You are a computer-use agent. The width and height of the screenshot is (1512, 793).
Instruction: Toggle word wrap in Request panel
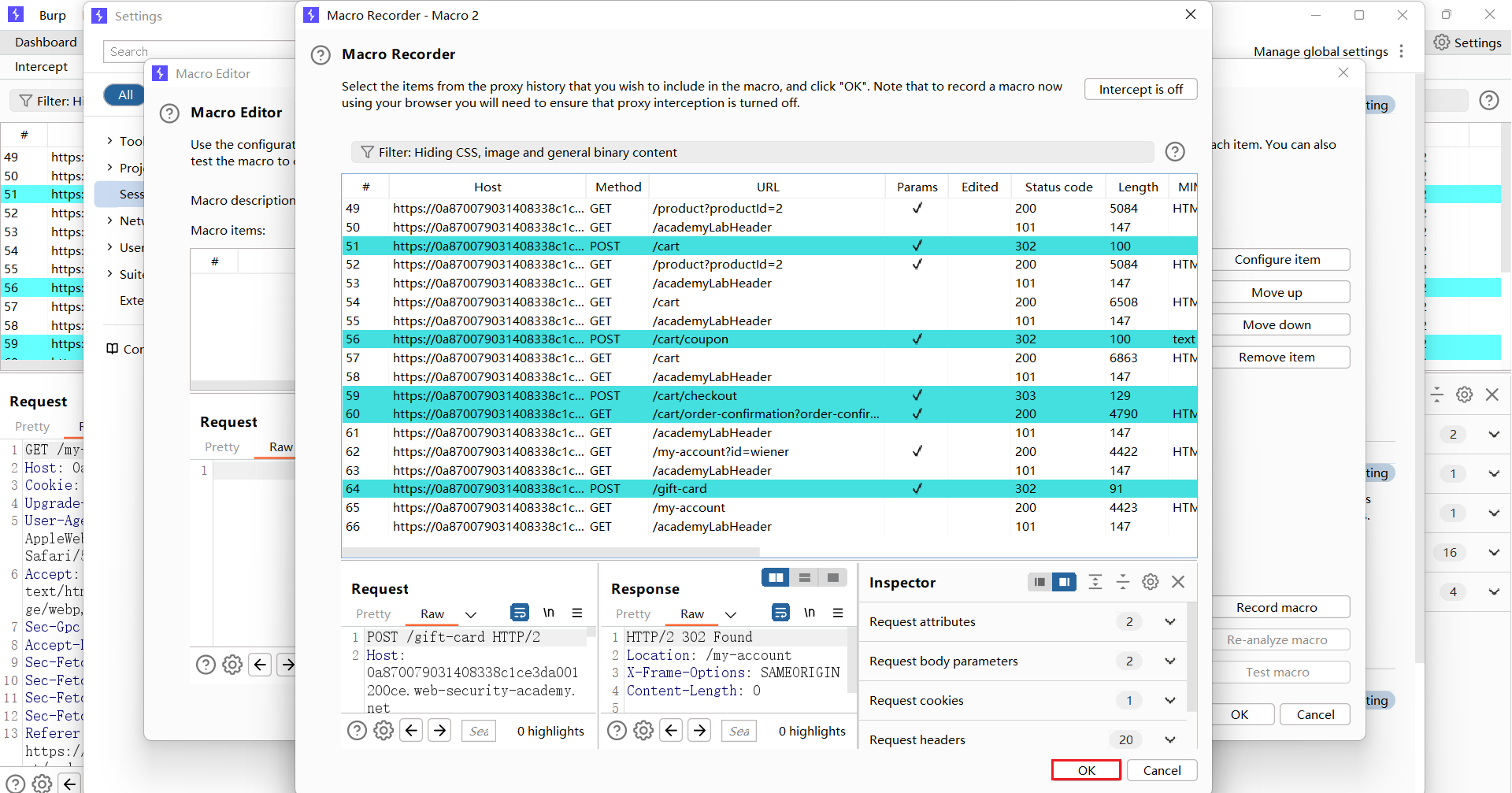[x=520, y=613]
